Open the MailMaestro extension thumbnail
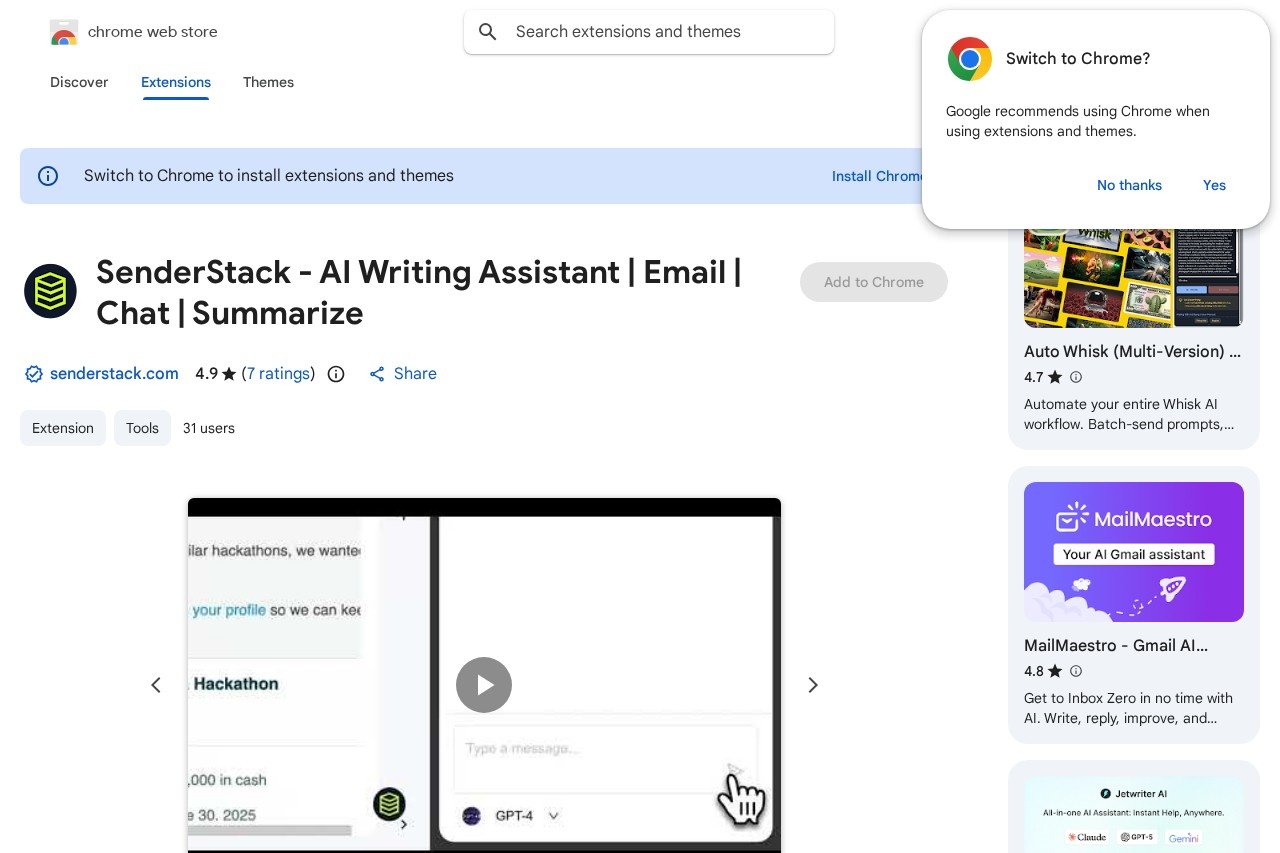This screenshot has height=853, width=1280. pos(1133,552)
